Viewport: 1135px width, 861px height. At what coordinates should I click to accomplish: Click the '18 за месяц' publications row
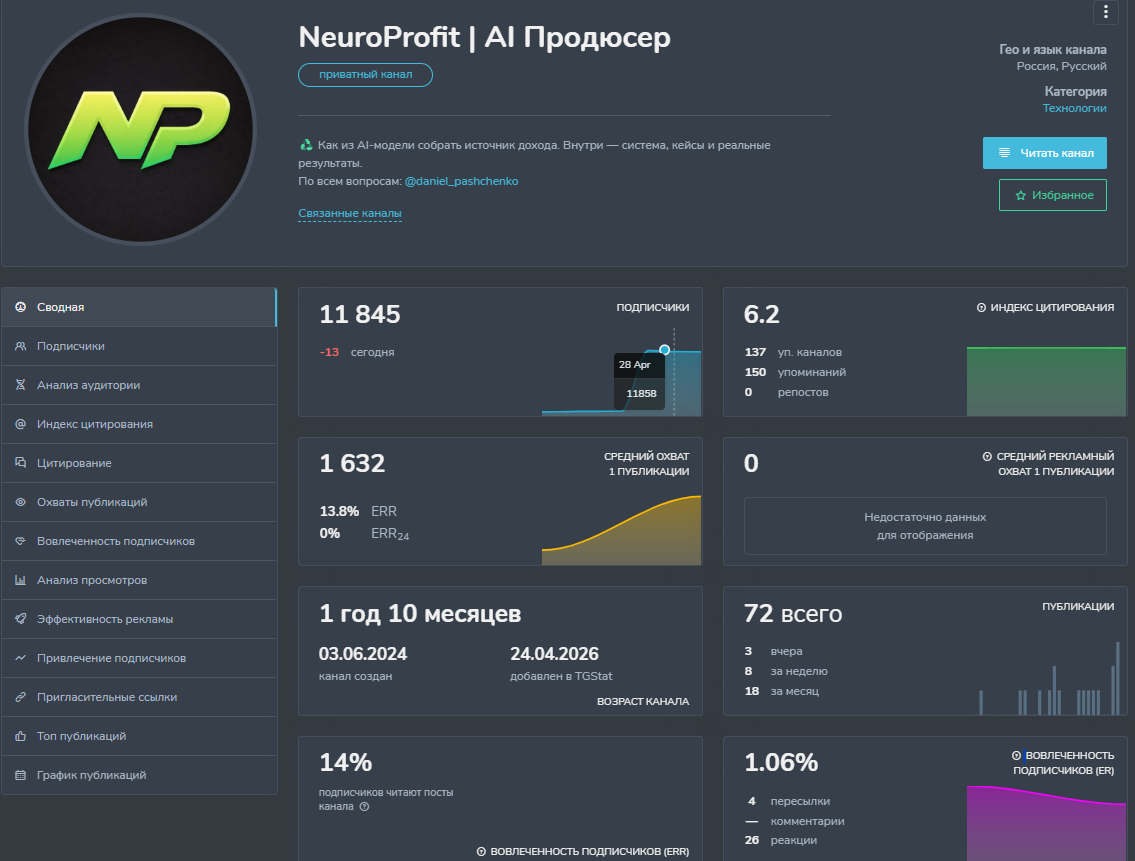click(782, 692)
